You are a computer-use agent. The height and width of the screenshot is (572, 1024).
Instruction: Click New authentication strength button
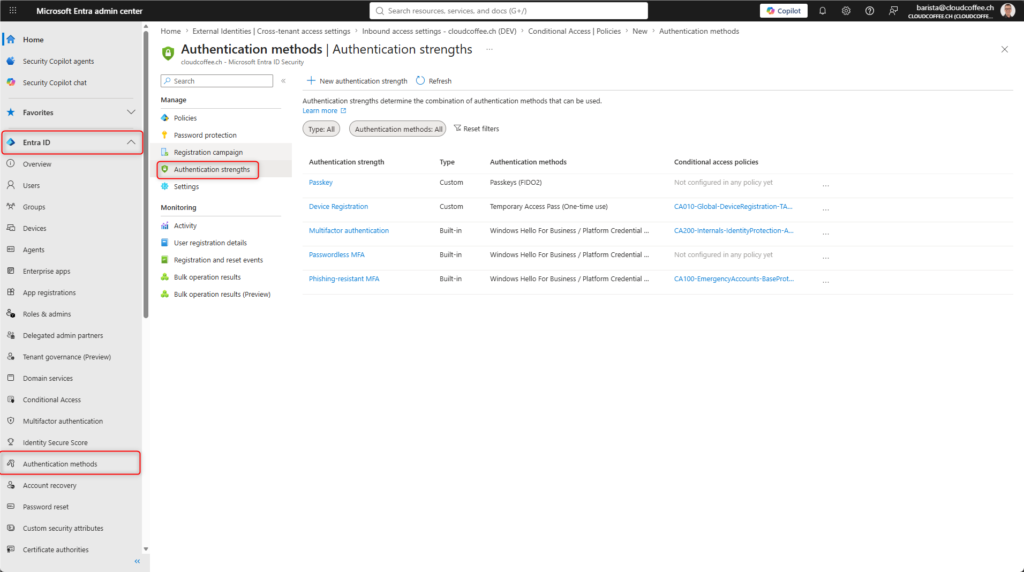click(357, 81)
